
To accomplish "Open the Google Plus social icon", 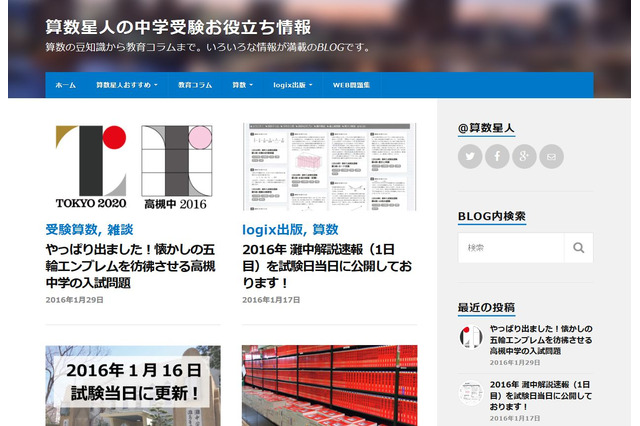I will pyautogui.click(x=524, y=156).
